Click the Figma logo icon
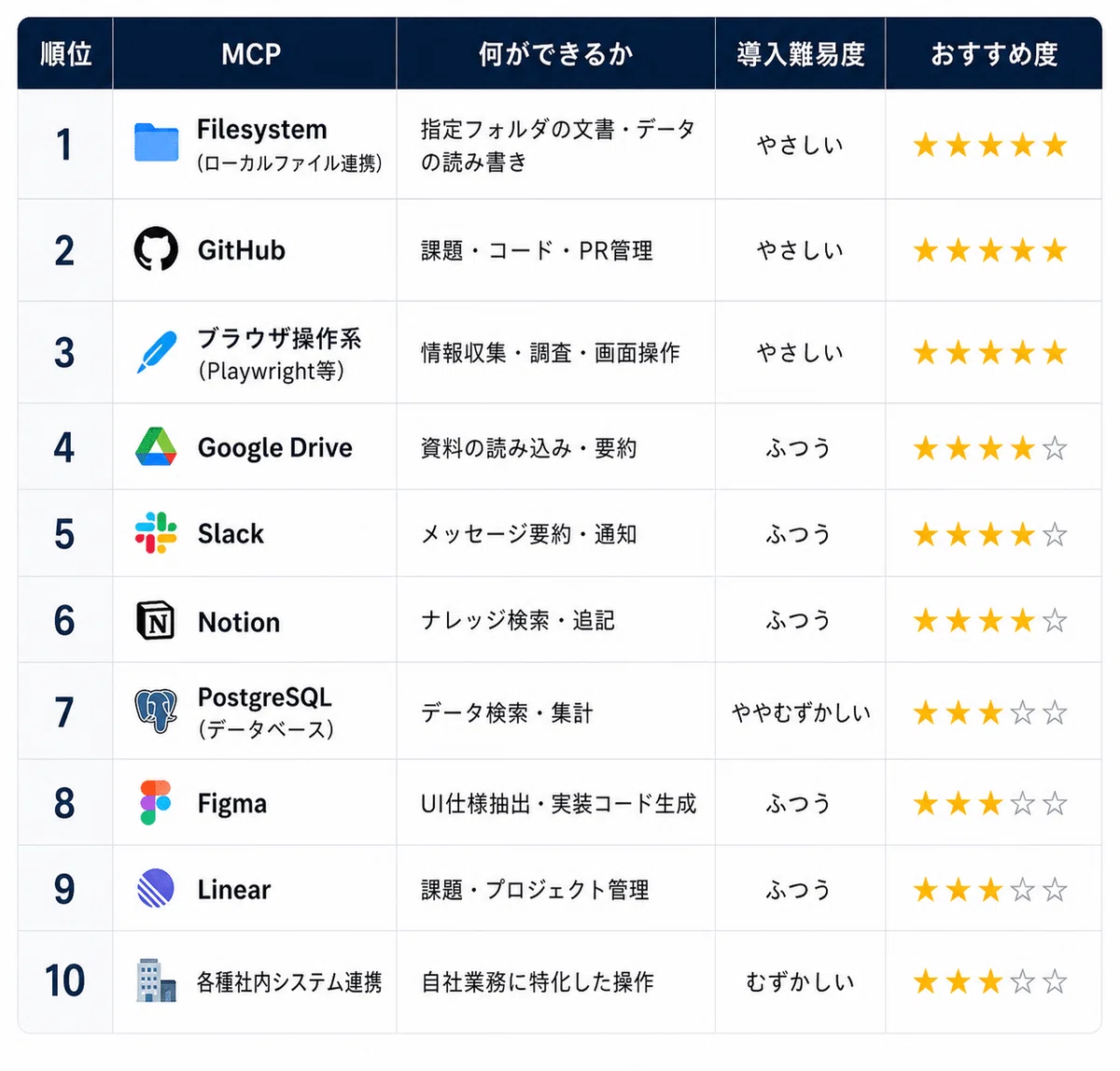 coord(156,802)
